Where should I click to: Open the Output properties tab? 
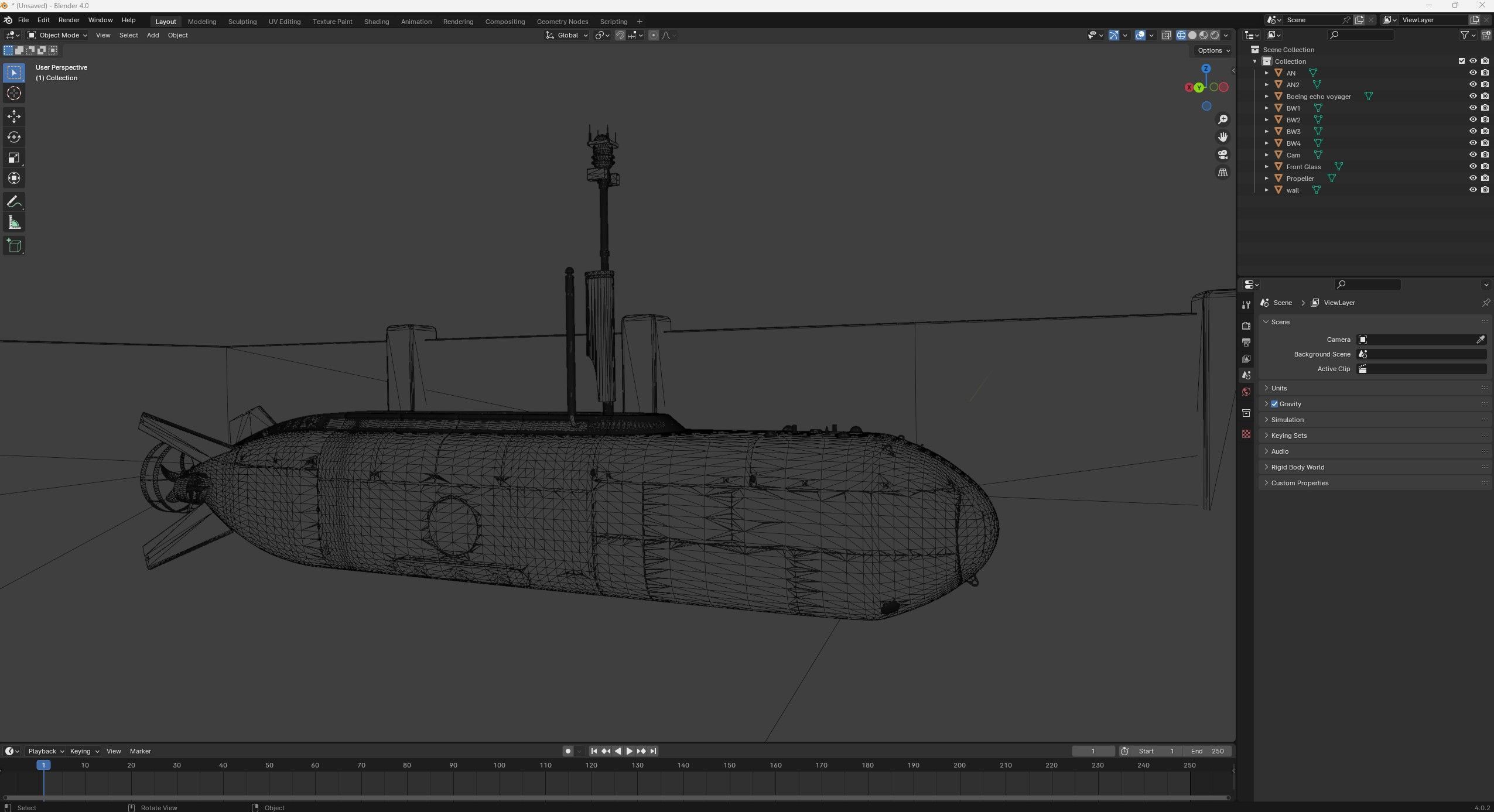pos(1246,342)
